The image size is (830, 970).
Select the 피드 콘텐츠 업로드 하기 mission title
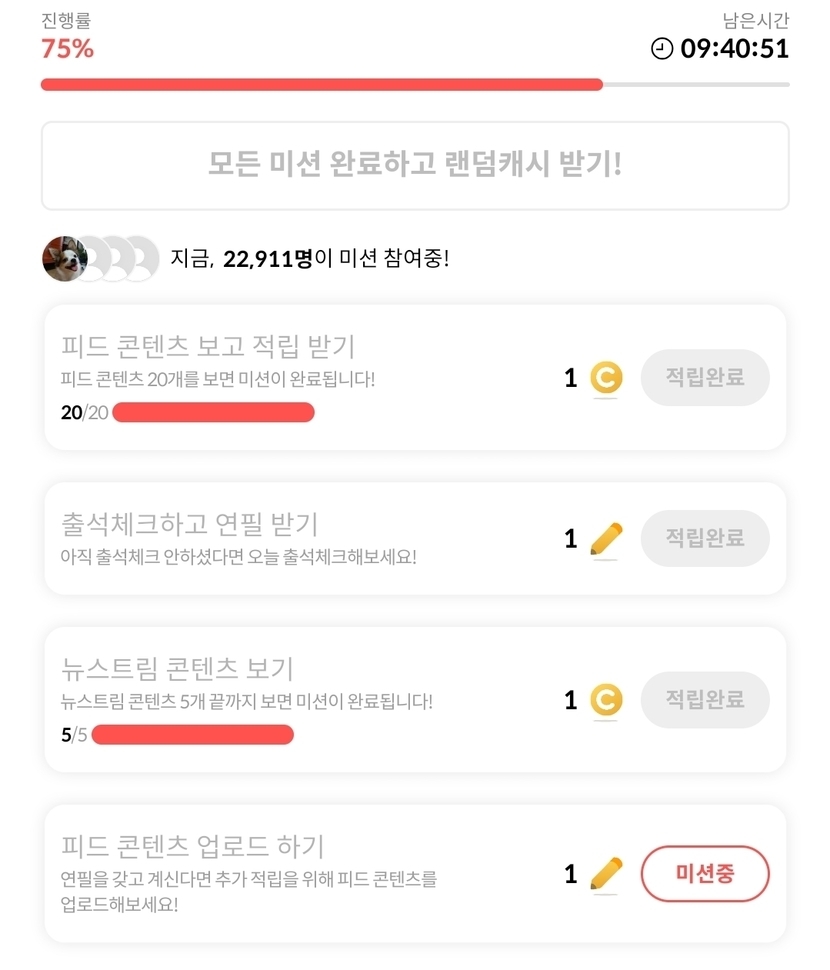pyautogui.click(x=193, y=846)
